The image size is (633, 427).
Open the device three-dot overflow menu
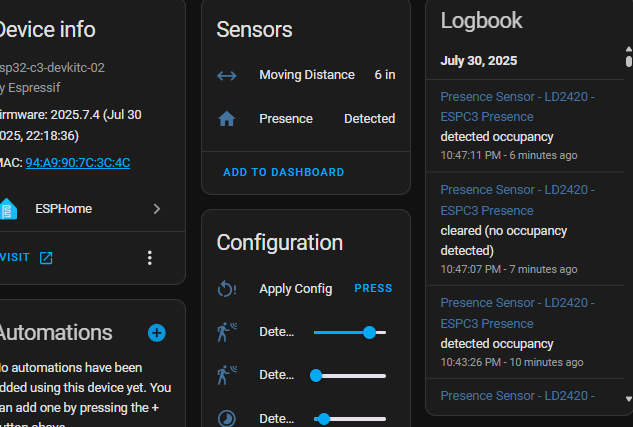click(x=150, y=258)
